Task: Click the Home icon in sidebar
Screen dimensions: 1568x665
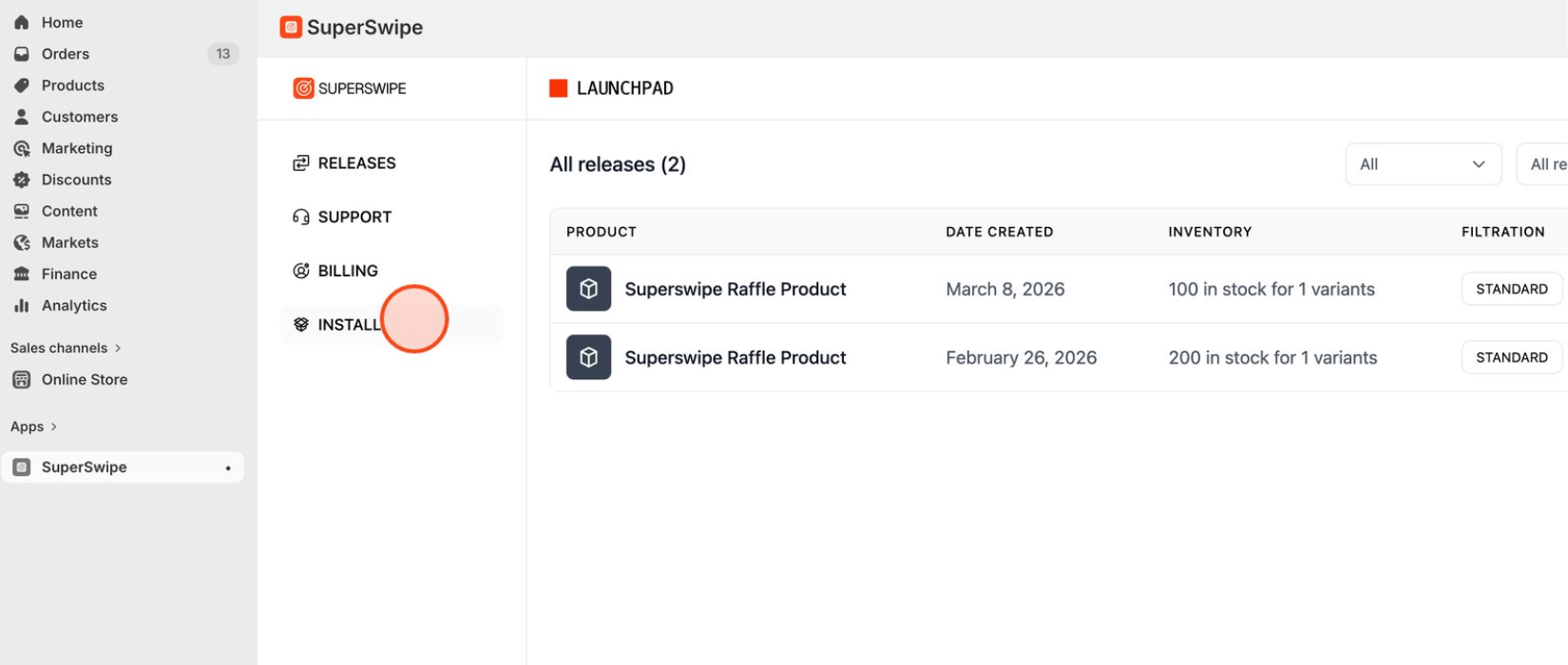Action: (21, 22)
